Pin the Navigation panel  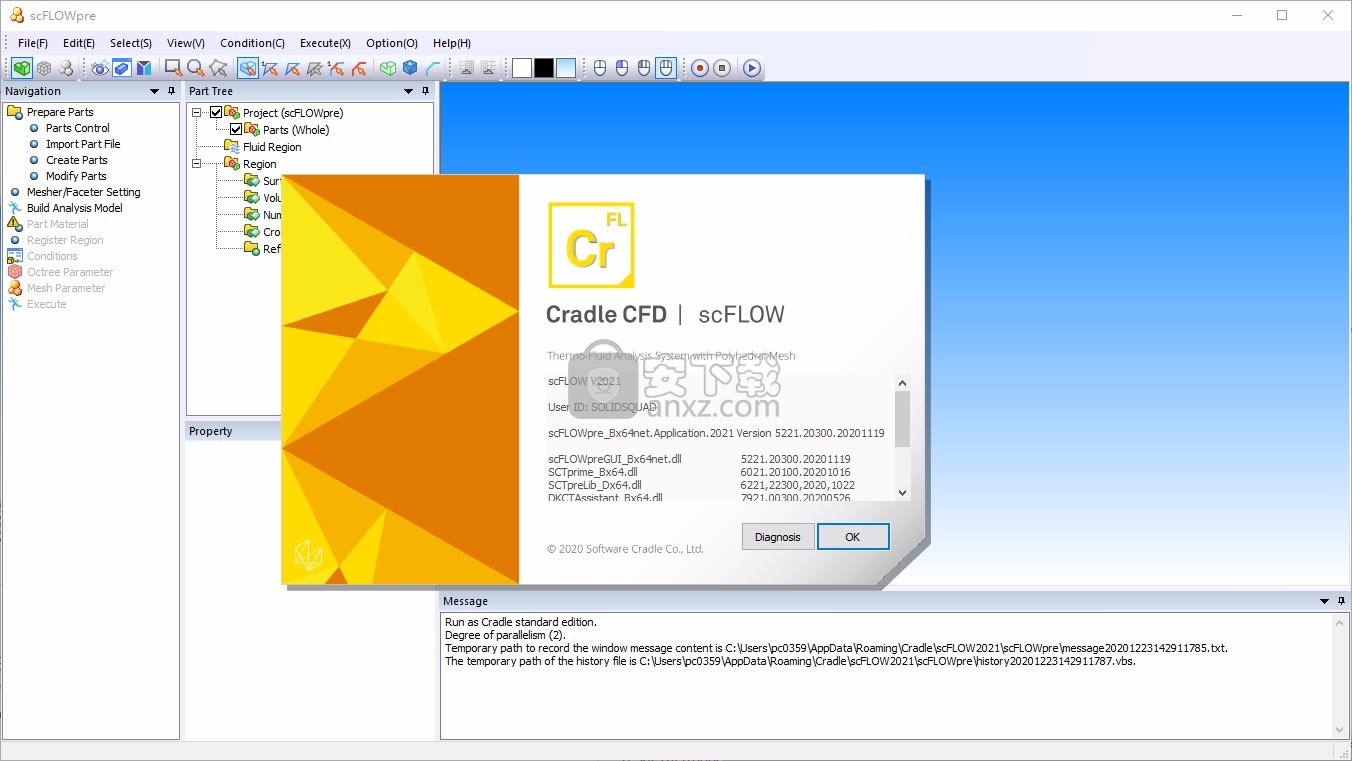point(171,91)
